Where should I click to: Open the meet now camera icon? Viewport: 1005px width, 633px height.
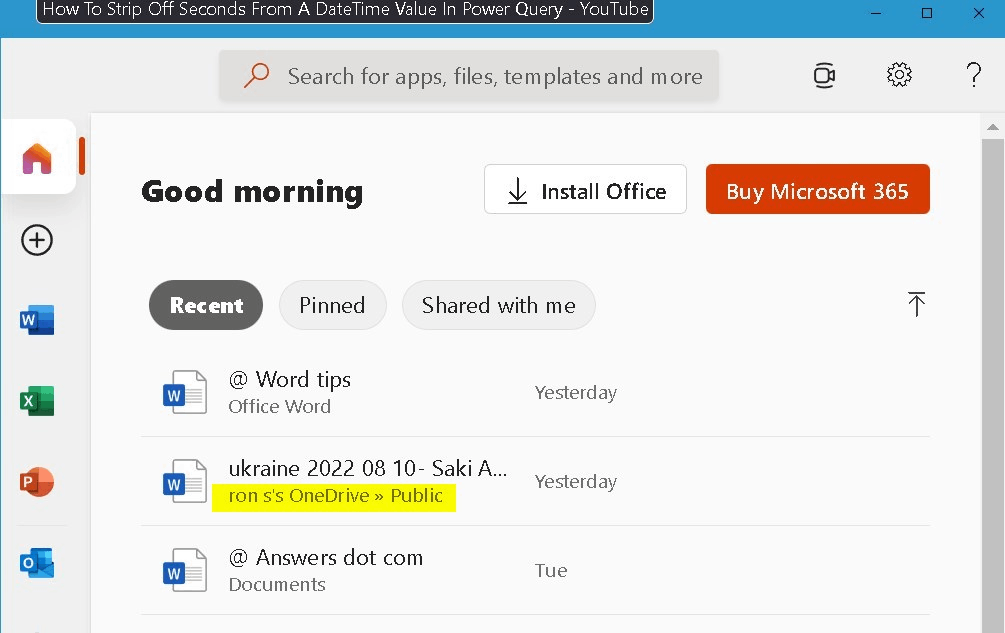824,76
